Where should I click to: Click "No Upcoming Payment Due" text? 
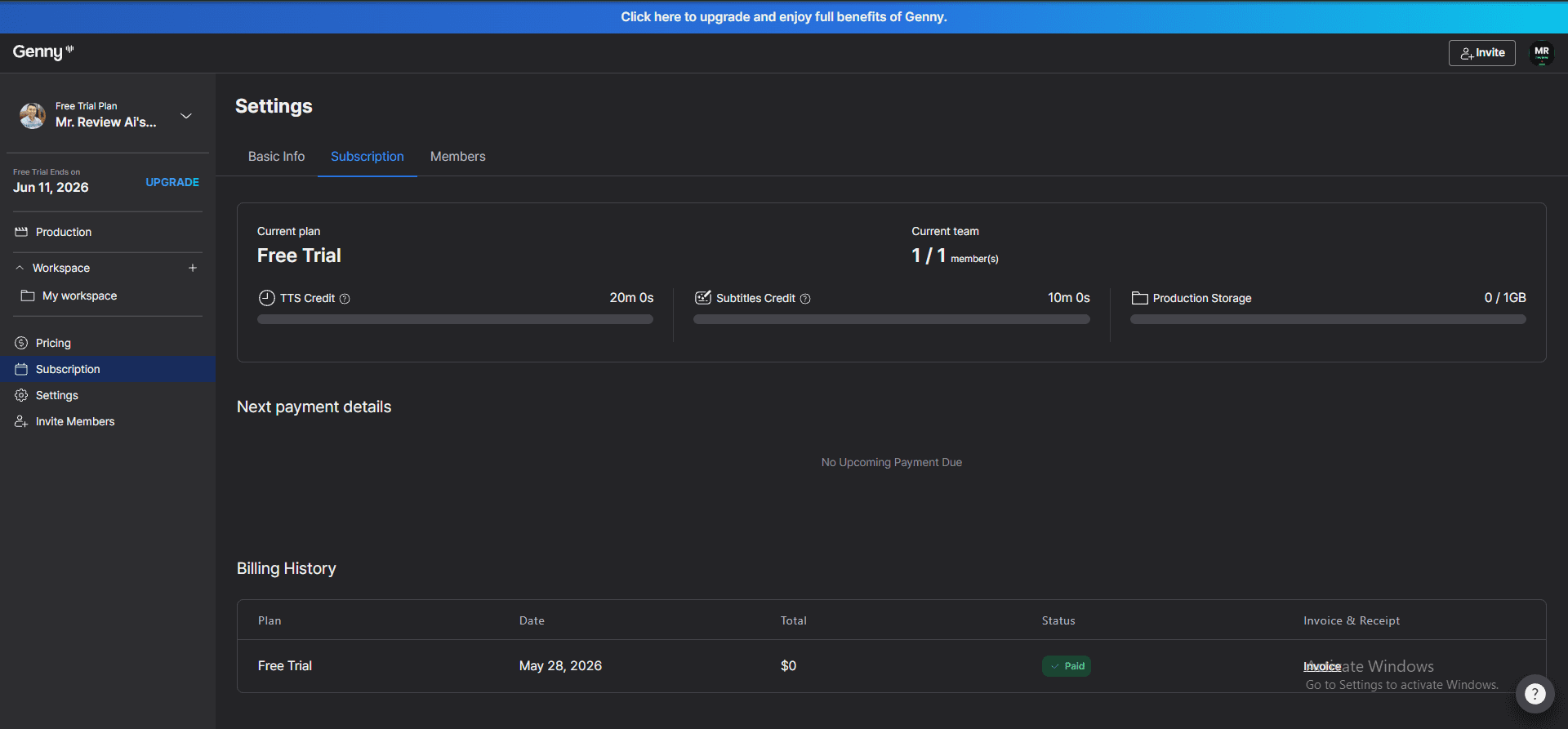pos(892,462)
